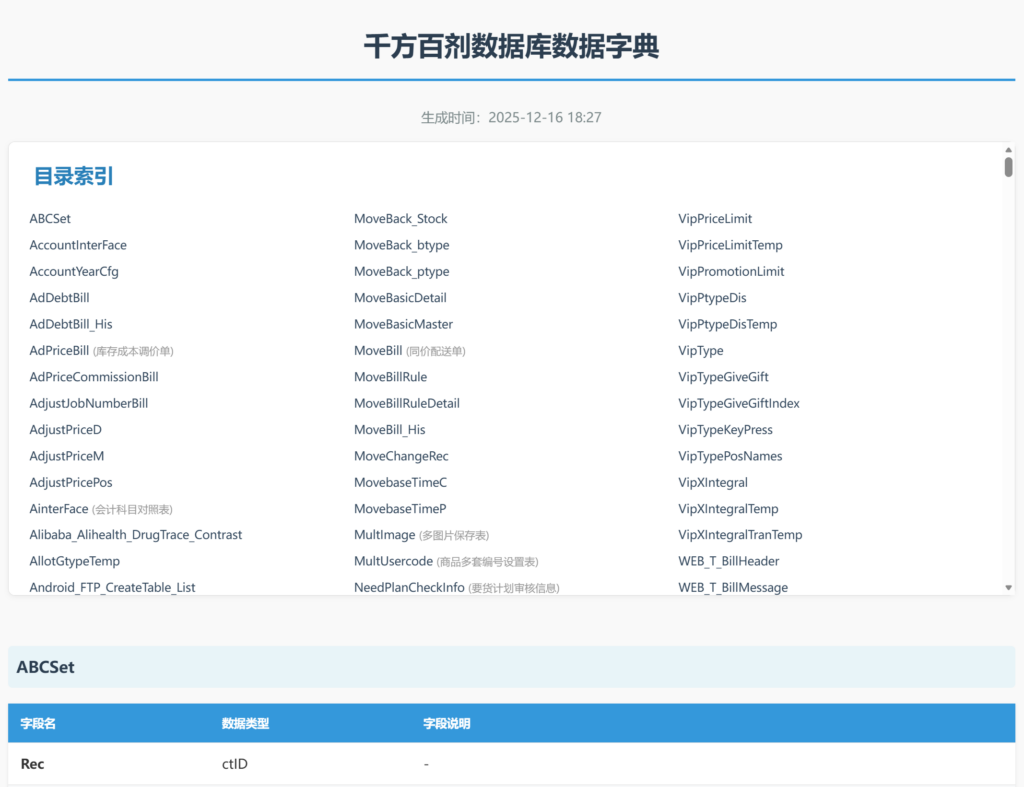Navigate to VipPriceLimit table
The height and width of the screenshot is (787, 1024).
[x=715, y=219]
